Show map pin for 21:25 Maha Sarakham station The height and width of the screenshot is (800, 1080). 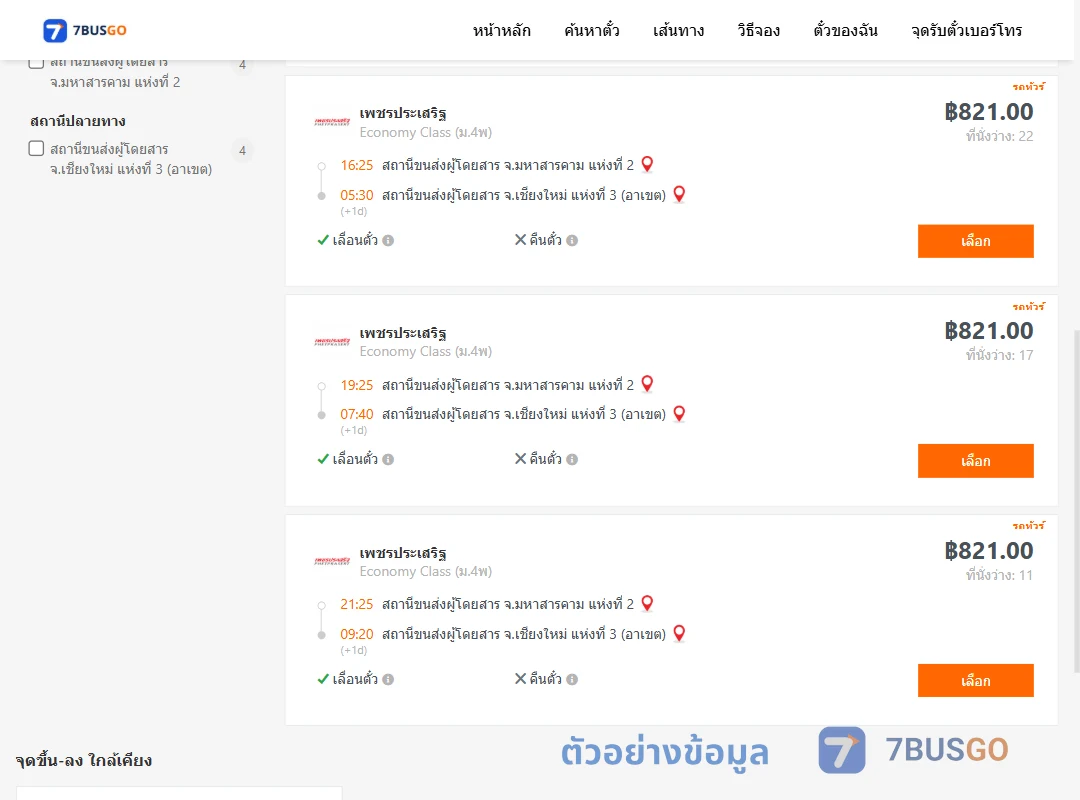click(x=647, y=604)
